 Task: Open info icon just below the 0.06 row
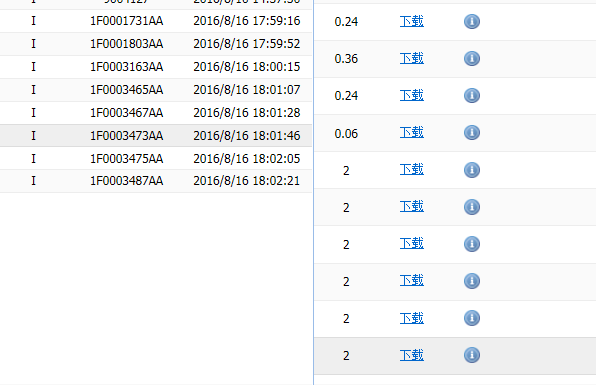(472, 170)
